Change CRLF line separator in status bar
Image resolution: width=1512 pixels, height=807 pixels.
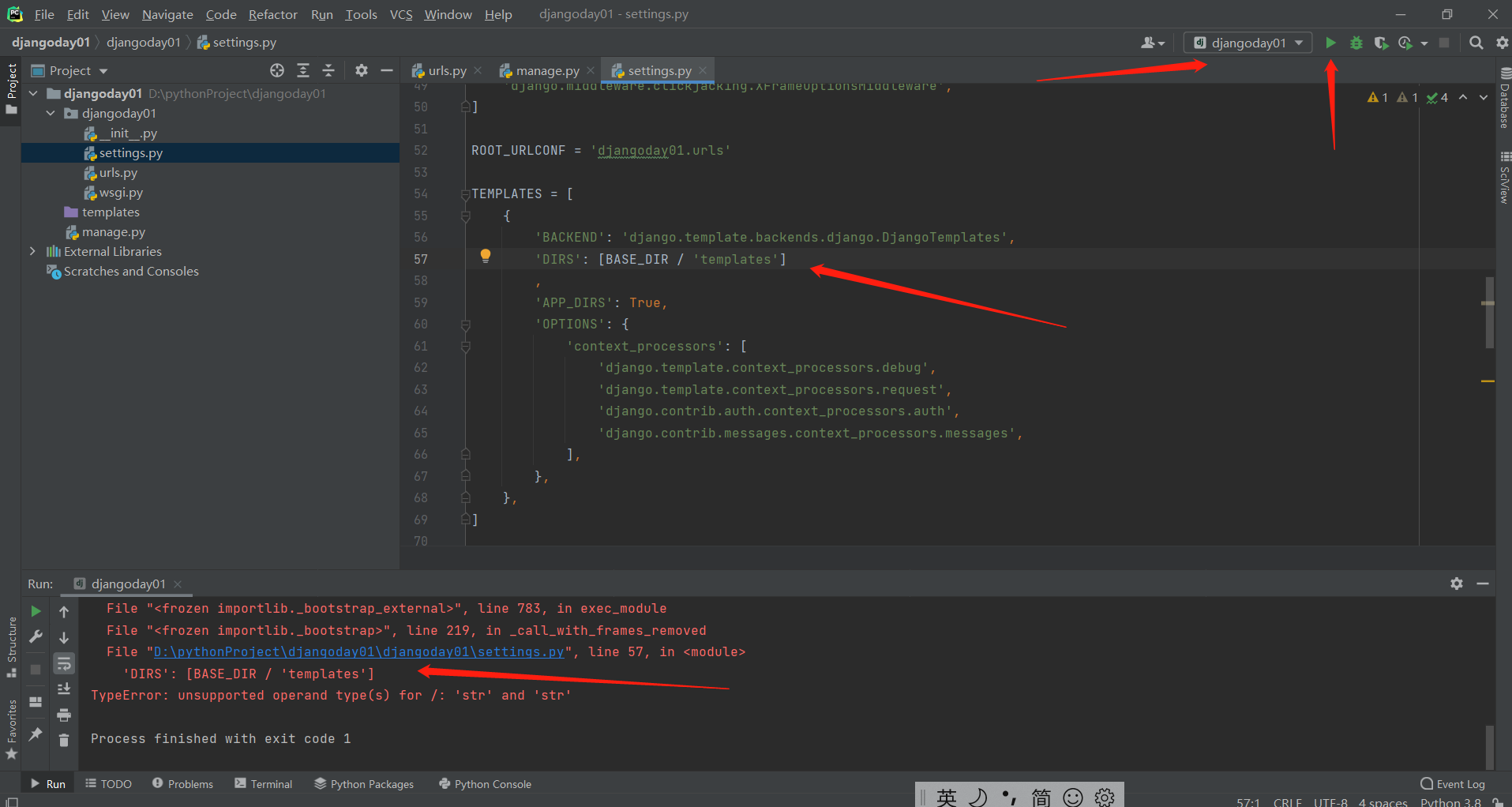[x=1287, y=801]
